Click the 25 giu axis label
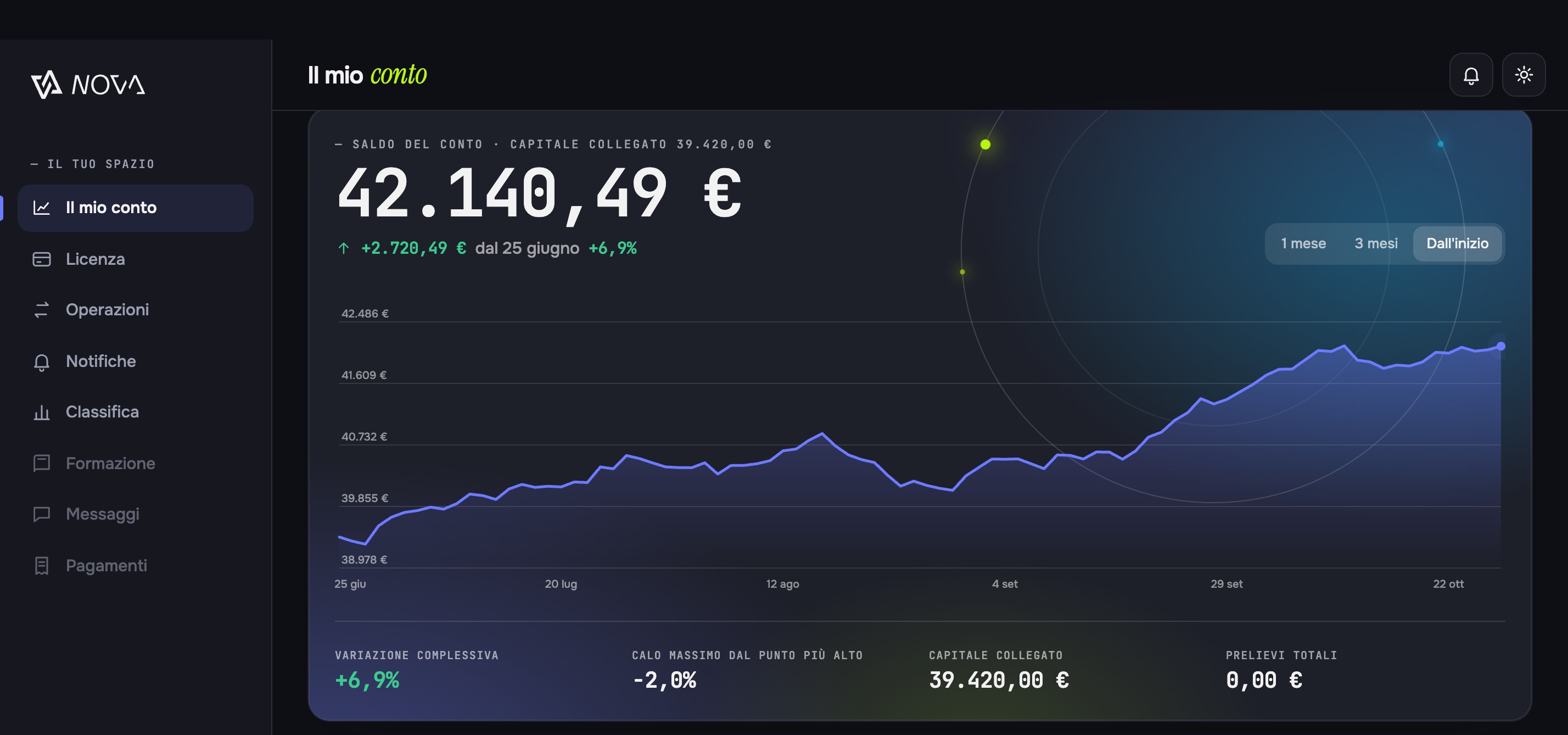The width and height of the screenshot is (1568, 735). [350, 584]
